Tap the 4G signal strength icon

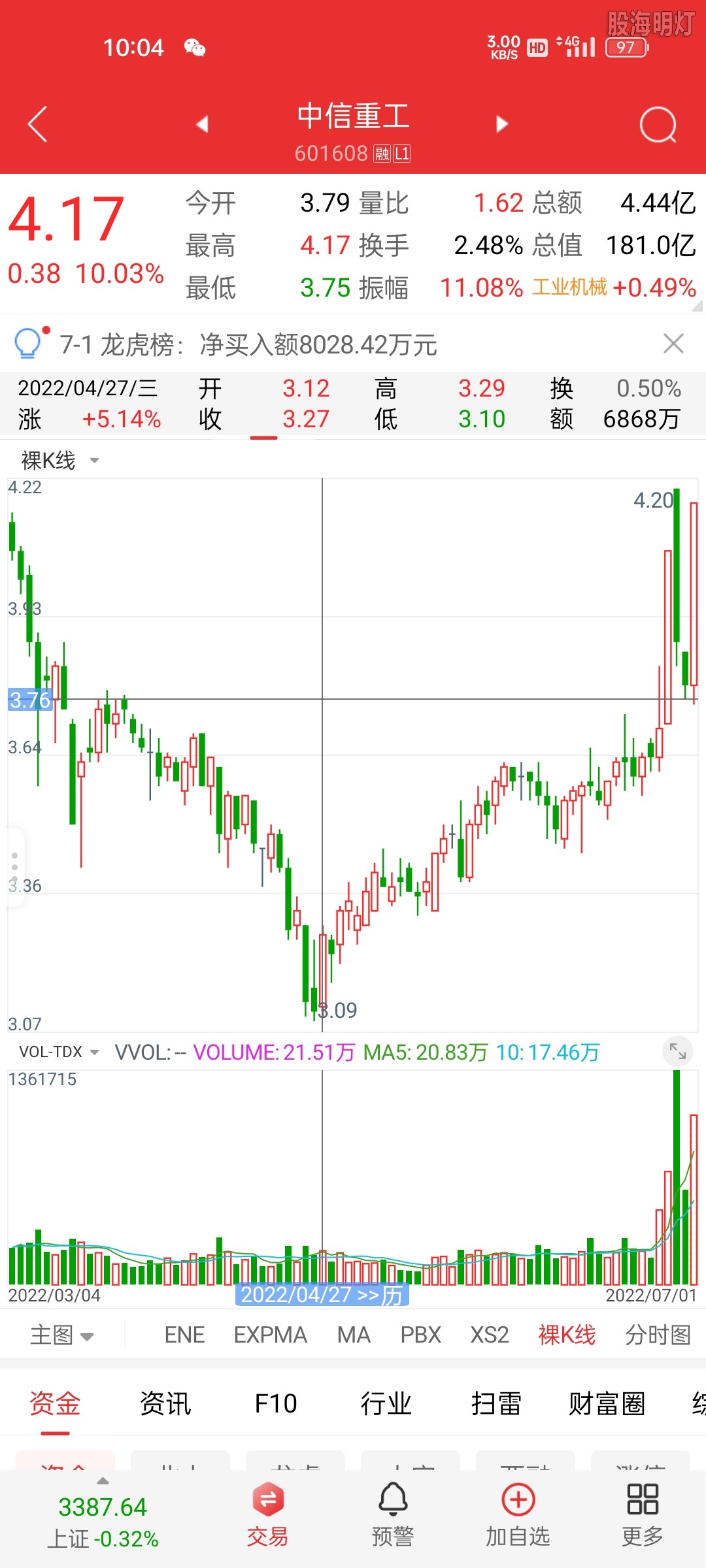click(x=576, y=46)
